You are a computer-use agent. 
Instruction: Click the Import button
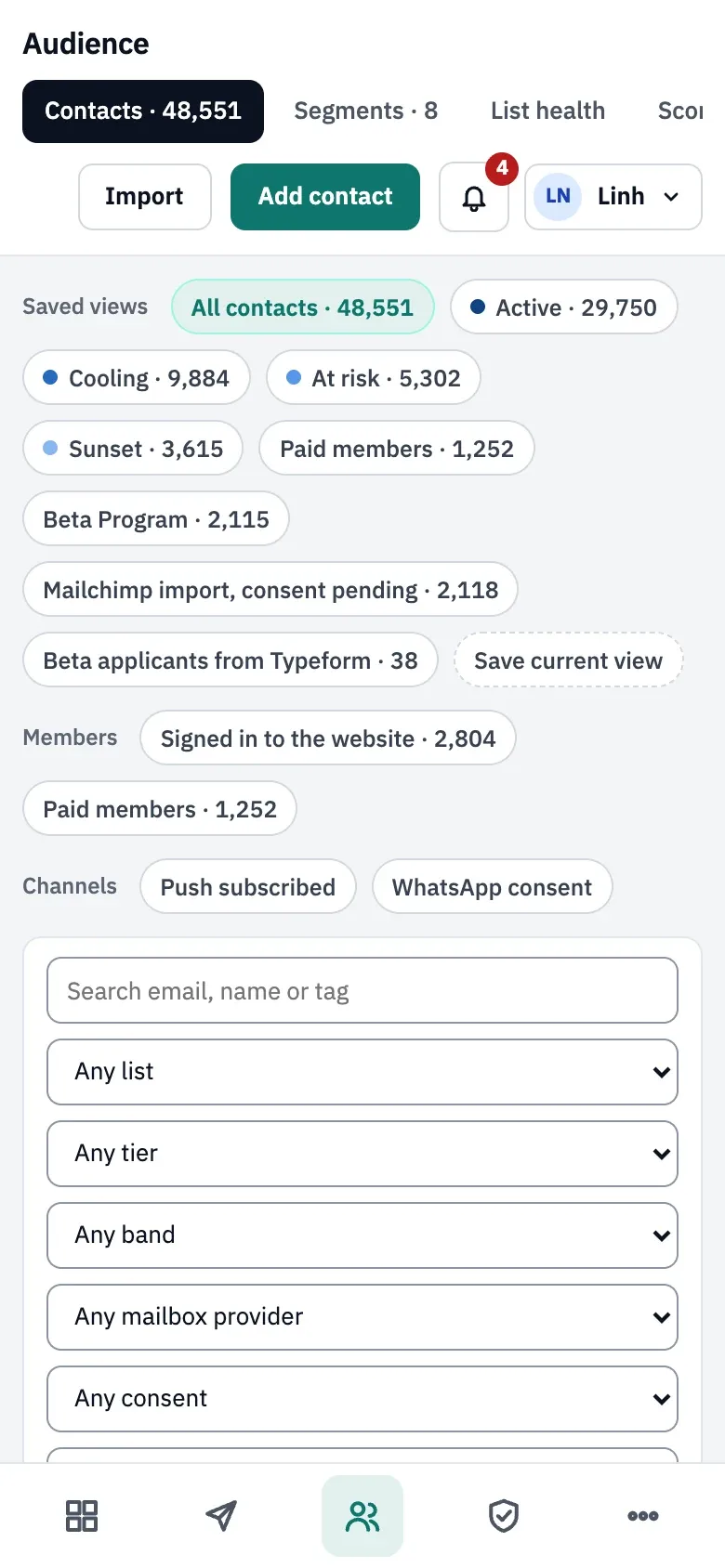tap(145, 197)
